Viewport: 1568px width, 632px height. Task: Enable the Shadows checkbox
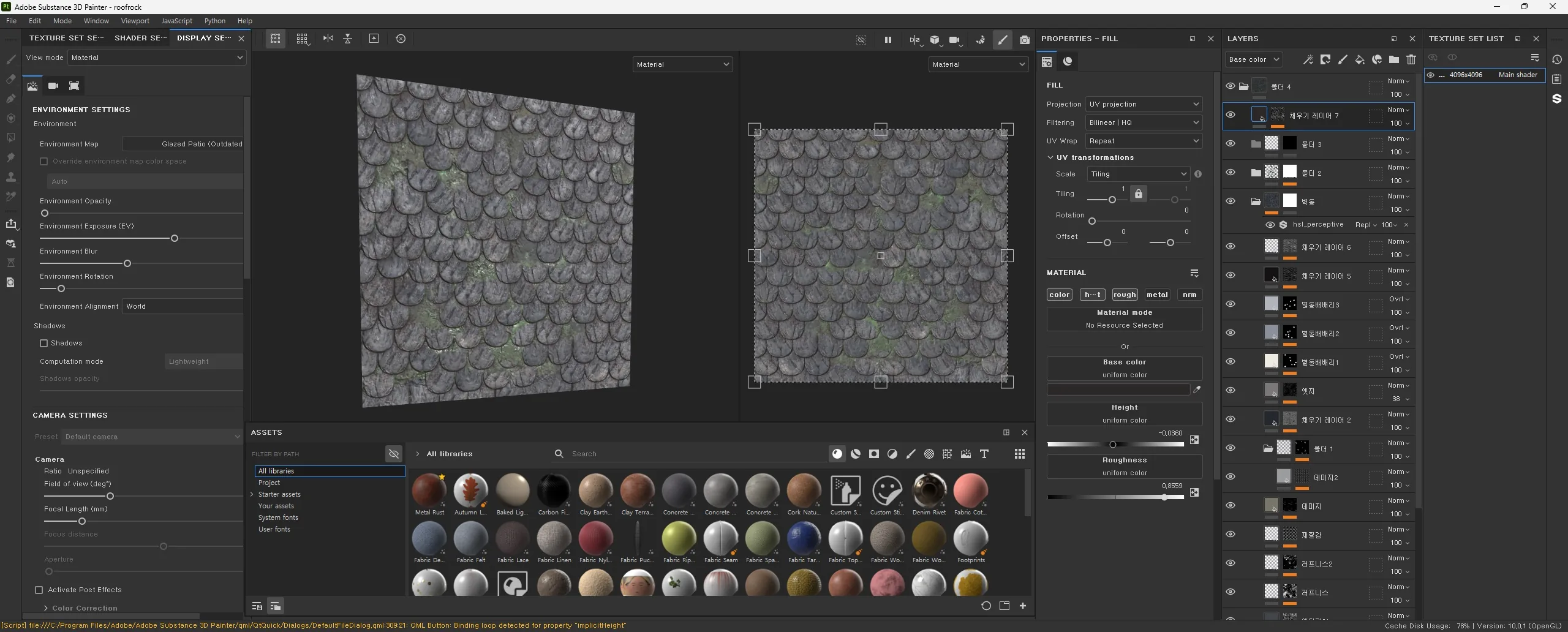click(x=43, y=344)
